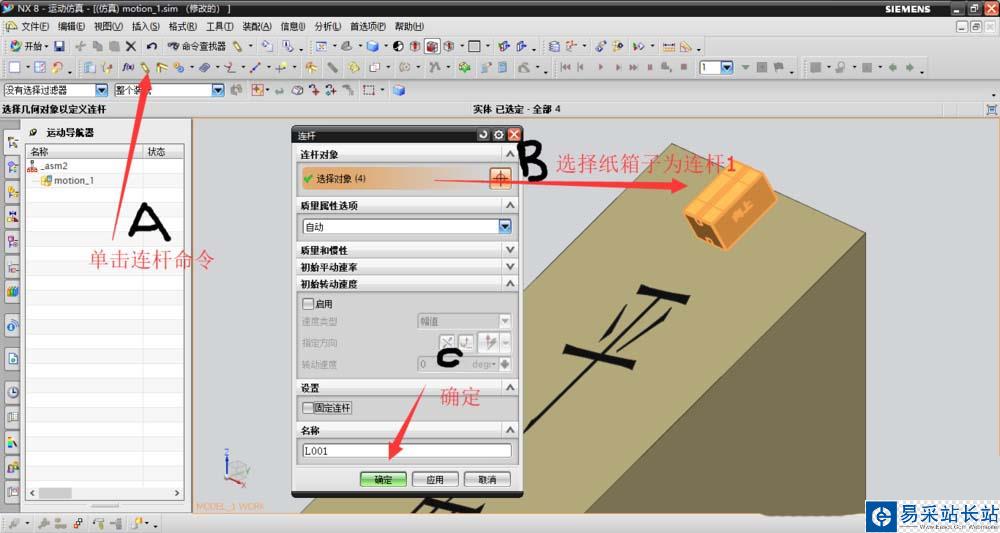Viewport: 1000px width, 533px height.
Task: Collapse the 质量属性选项 section
Action: click(x=510, y=205)
